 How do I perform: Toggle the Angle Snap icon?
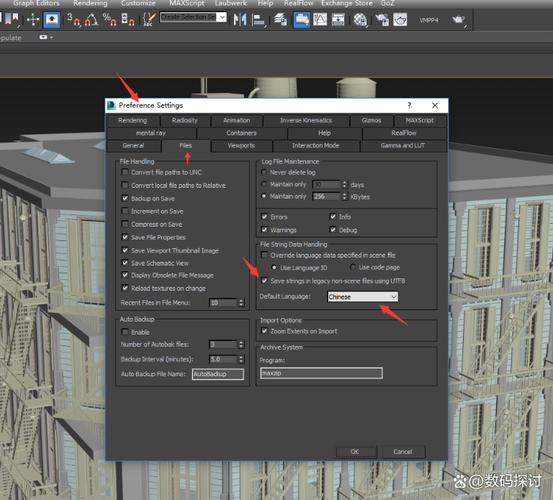[x=92, y=19]
